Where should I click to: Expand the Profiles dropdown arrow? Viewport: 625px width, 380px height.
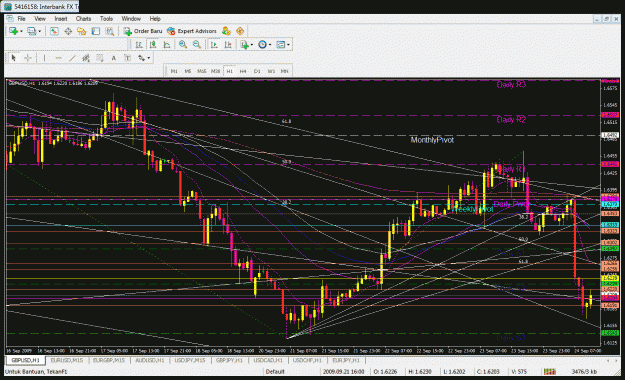pos(39,31)
